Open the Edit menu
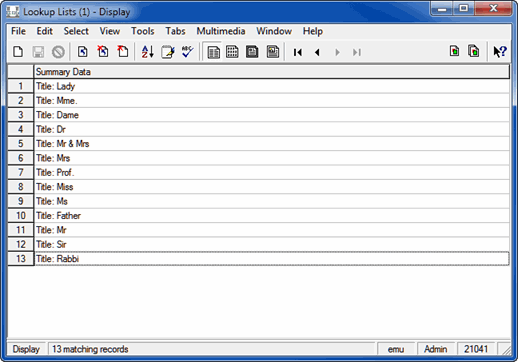 click(45, 31)
